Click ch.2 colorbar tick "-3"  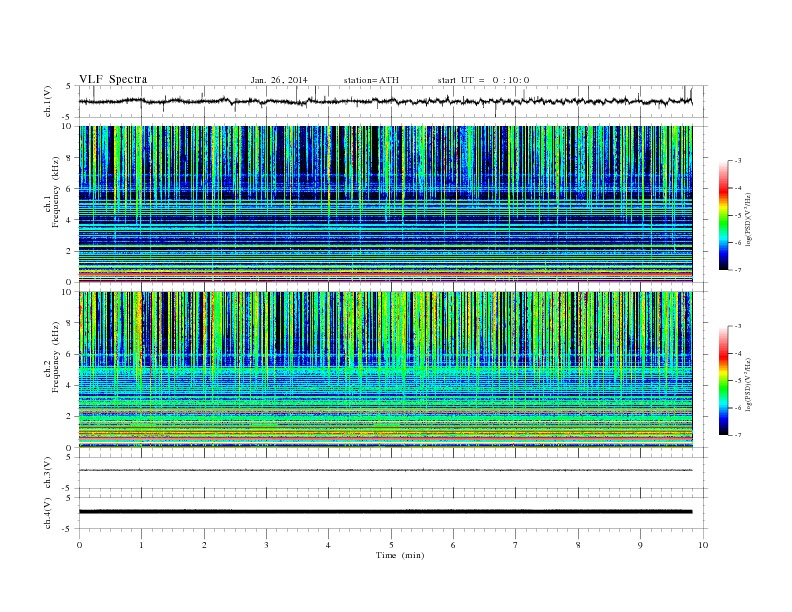[x=737, y=326]
